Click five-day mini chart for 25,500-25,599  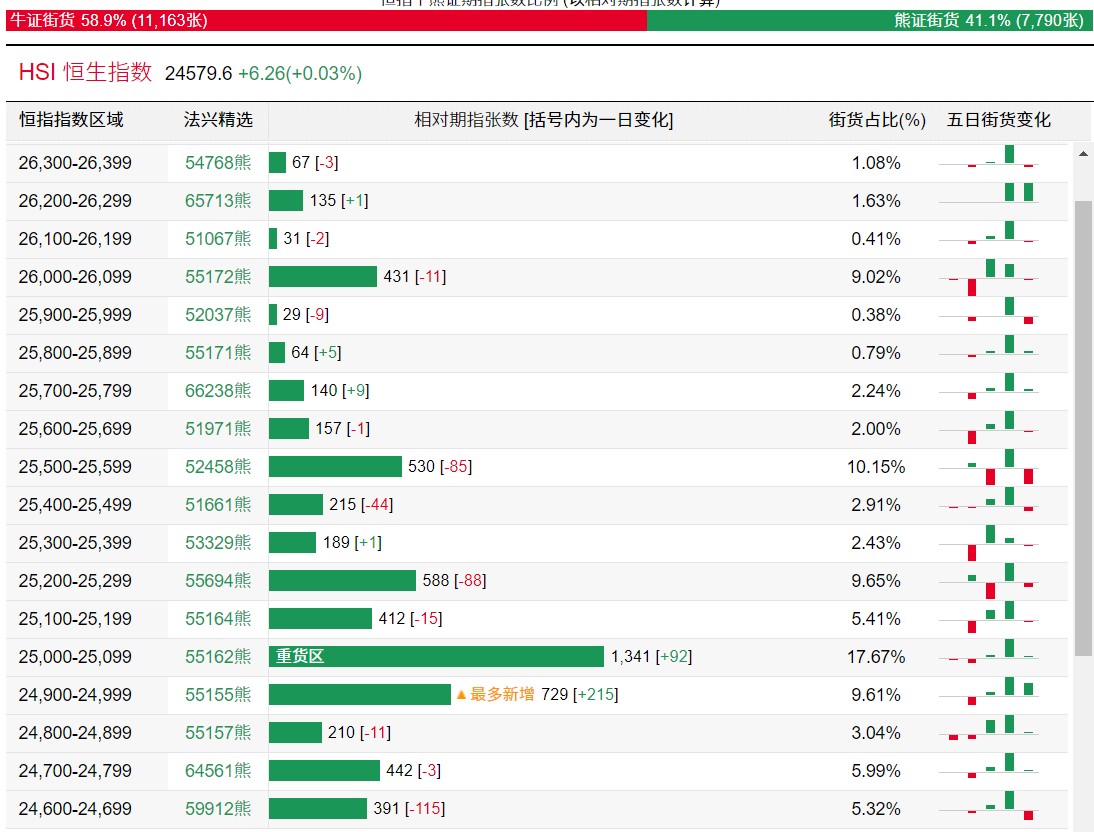point(989,467)
